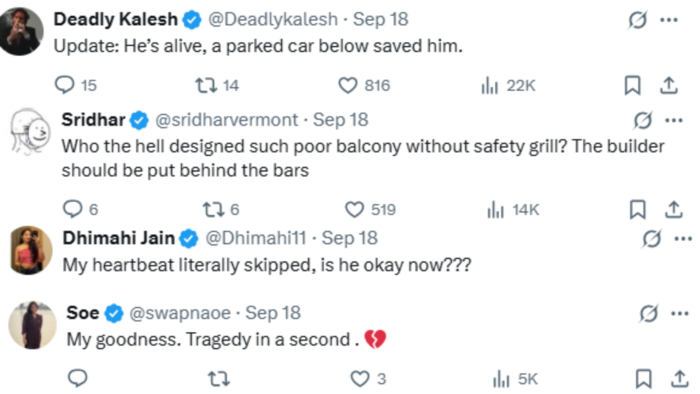700x394 pixels.
Task: Open @Deadlykalesh profile handle
Action: click(x=273, y=19)
